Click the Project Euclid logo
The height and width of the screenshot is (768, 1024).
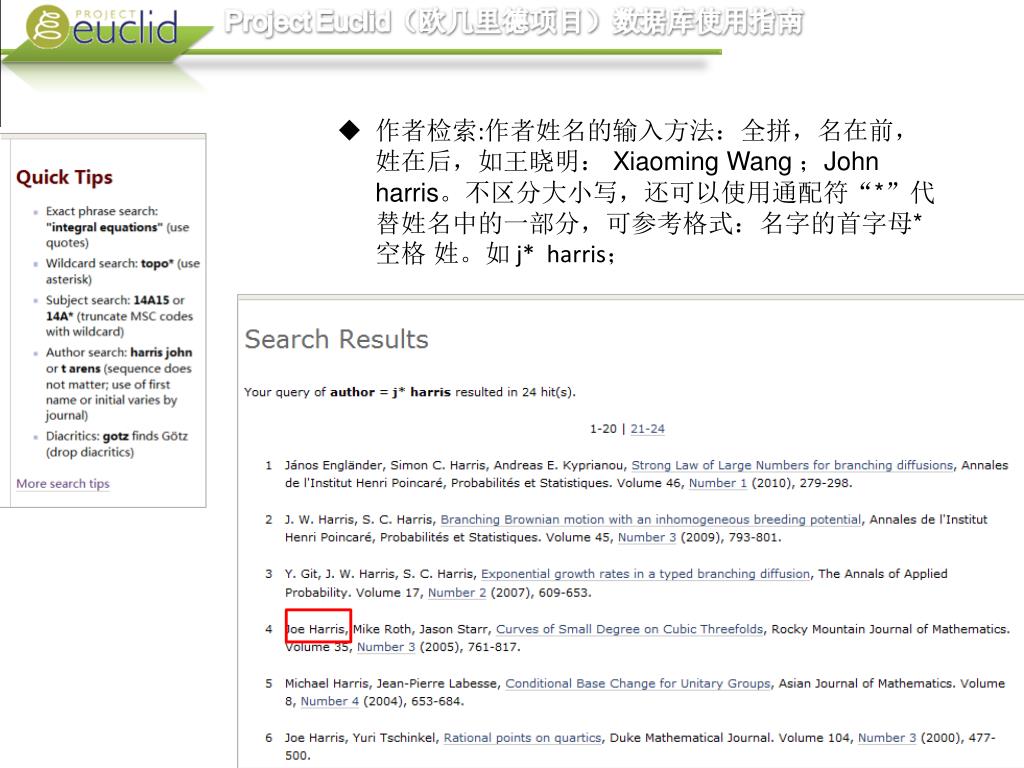102,27
